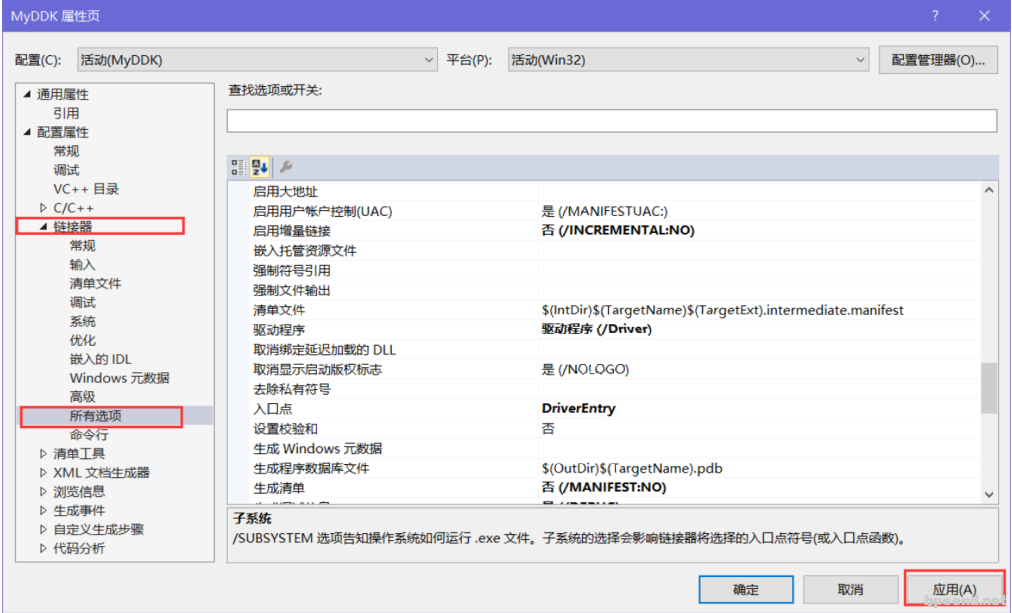Open the help question mark icon
This screenshot has height=613, width=1012.
click(935, 15)
